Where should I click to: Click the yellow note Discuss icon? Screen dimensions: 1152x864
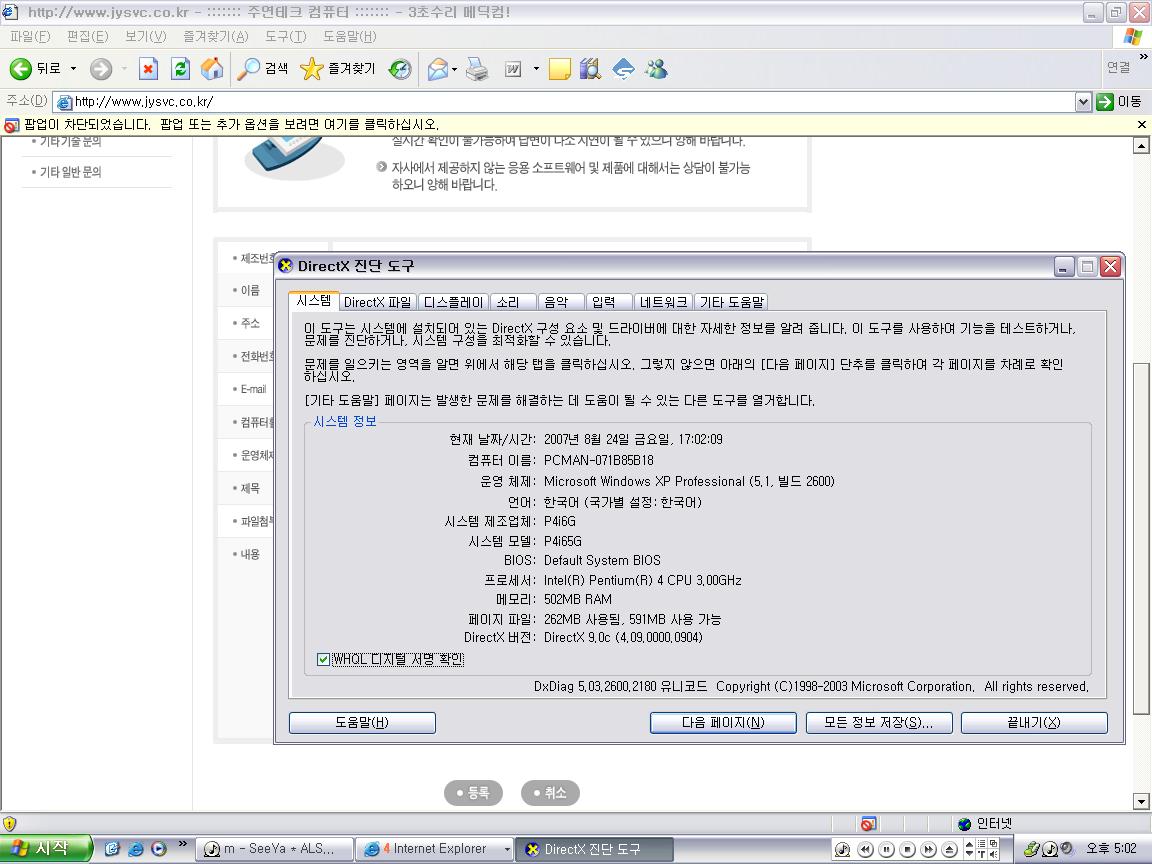coord(559,69)
